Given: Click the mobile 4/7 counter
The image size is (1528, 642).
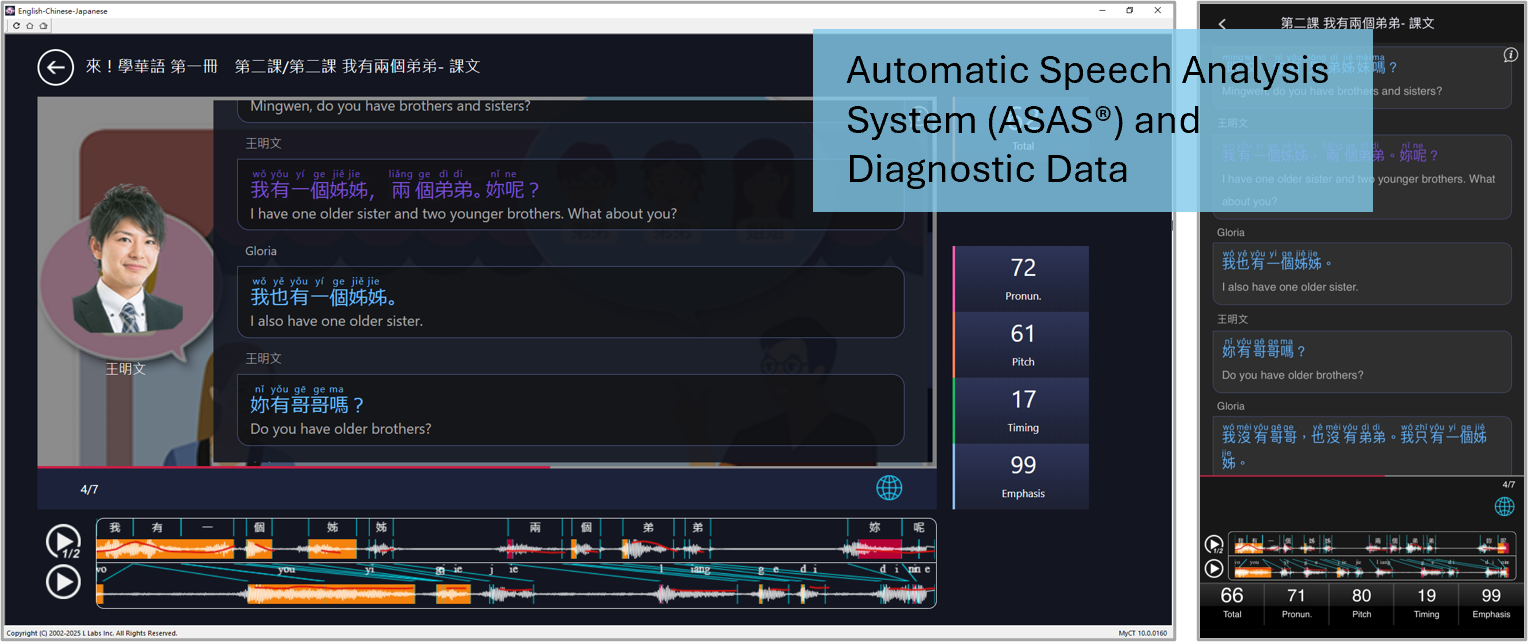Looking at the screenshot, I should (1508, 485).
